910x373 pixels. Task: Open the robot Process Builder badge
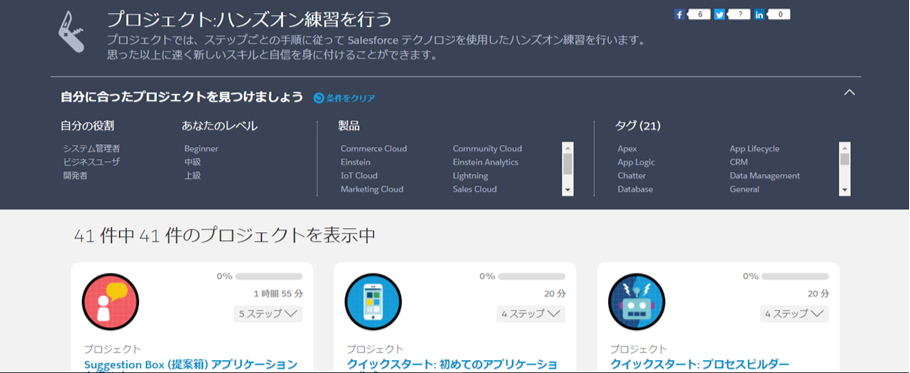point(637,302)
